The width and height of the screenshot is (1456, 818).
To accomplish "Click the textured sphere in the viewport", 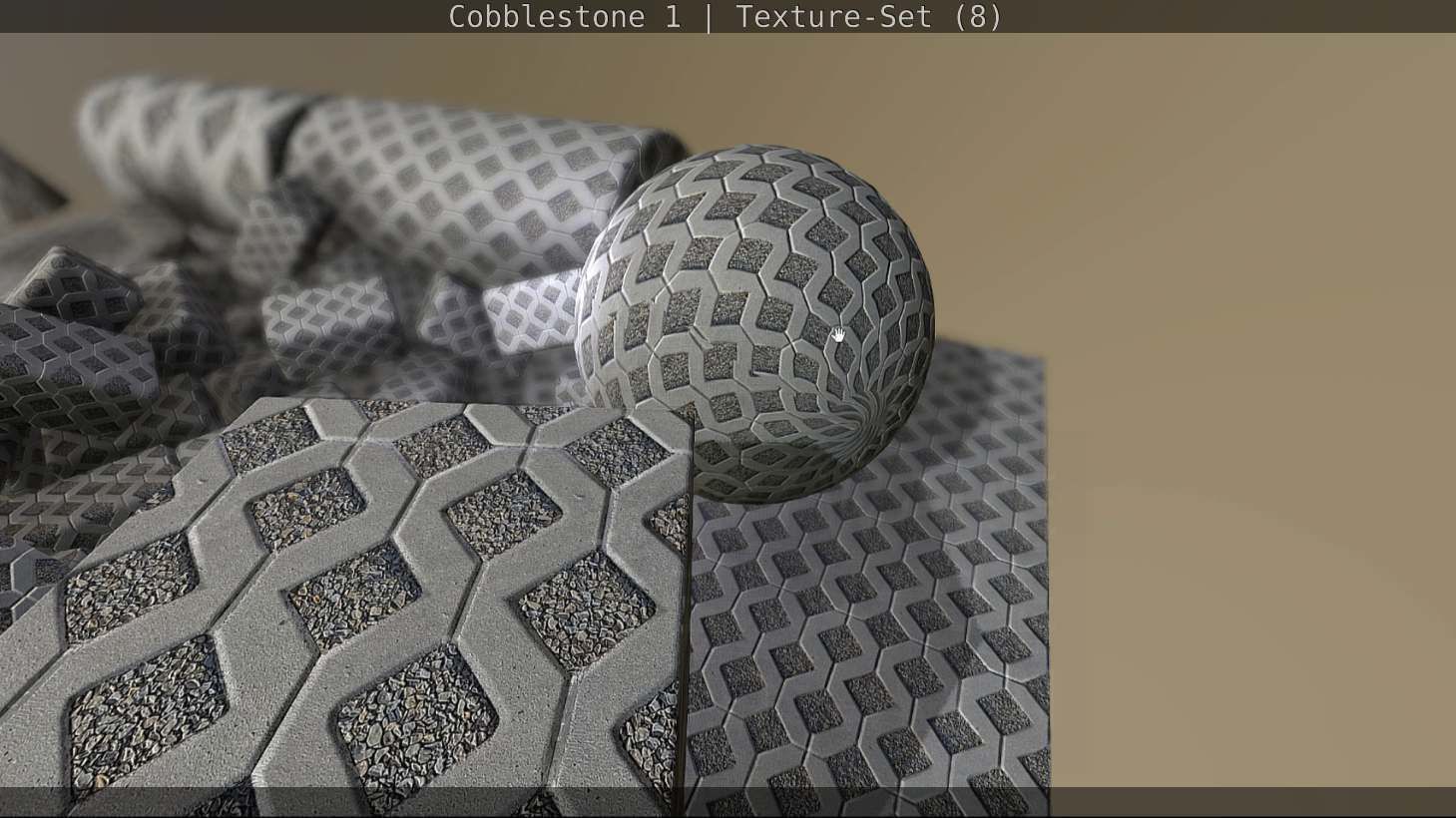I will tap(754, 323).
